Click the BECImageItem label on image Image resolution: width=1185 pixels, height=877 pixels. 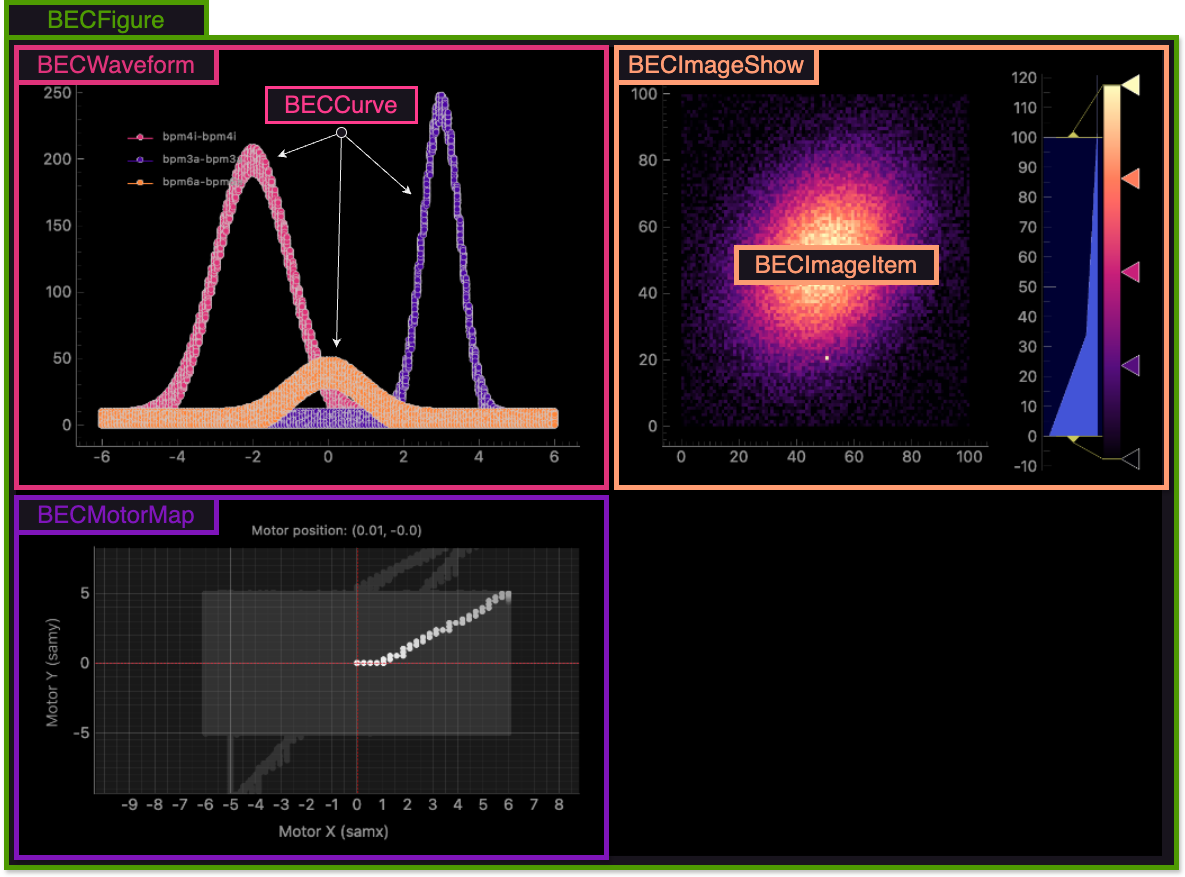836,266
